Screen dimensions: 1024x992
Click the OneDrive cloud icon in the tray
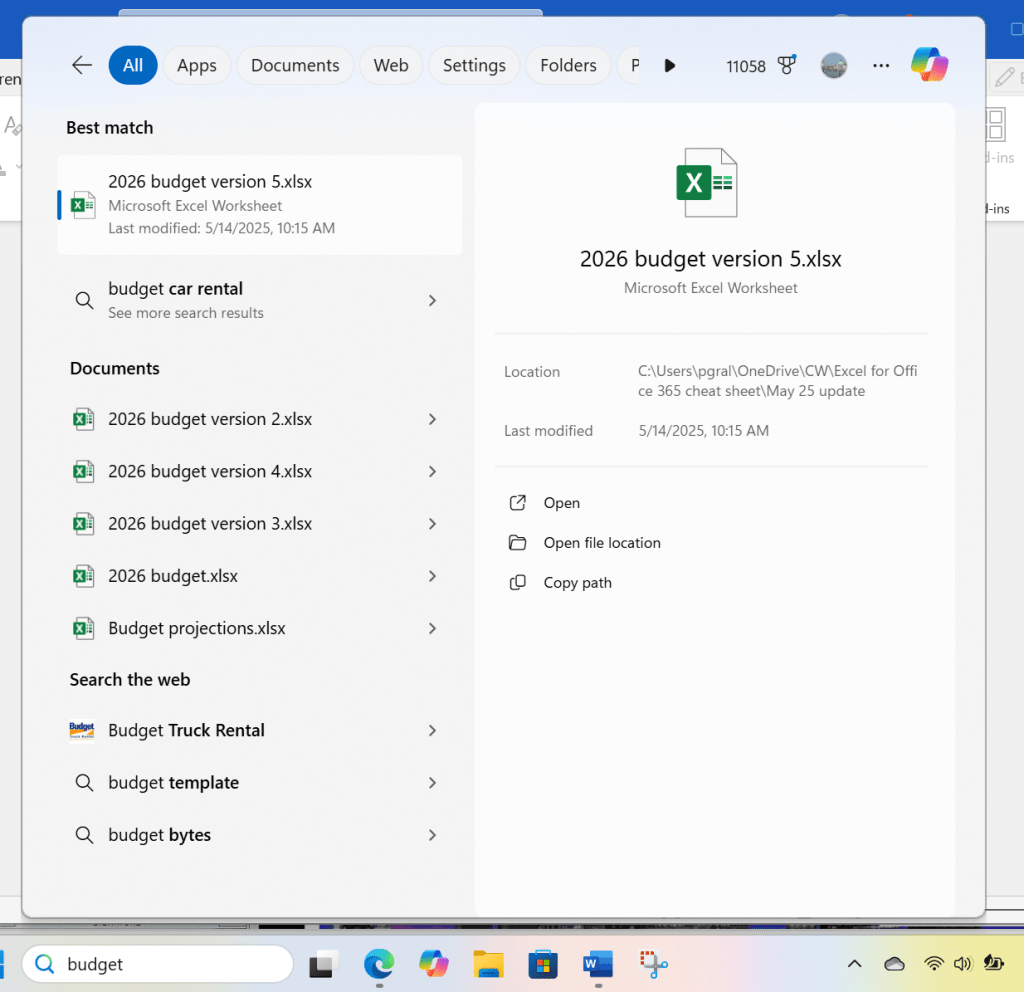point(894,963)
